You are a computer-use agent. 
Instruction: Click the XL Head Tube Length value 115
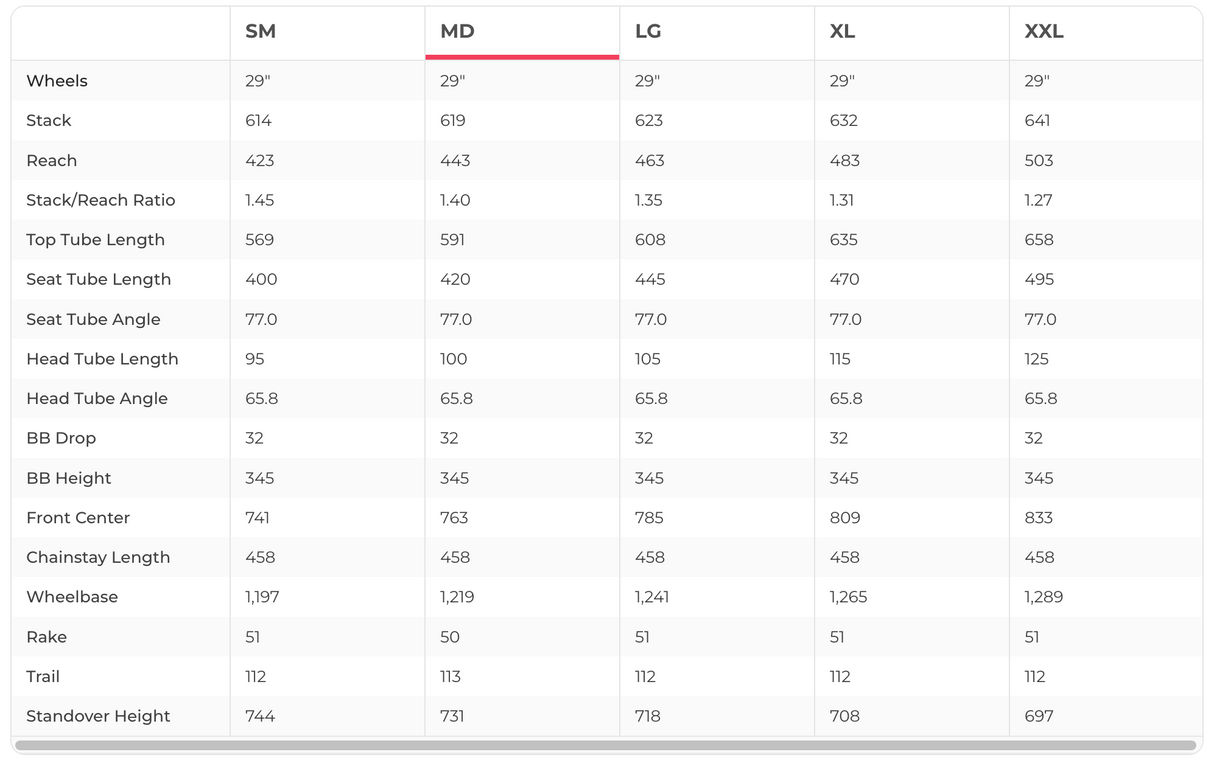pyautogui.click(x=840, y=359)
